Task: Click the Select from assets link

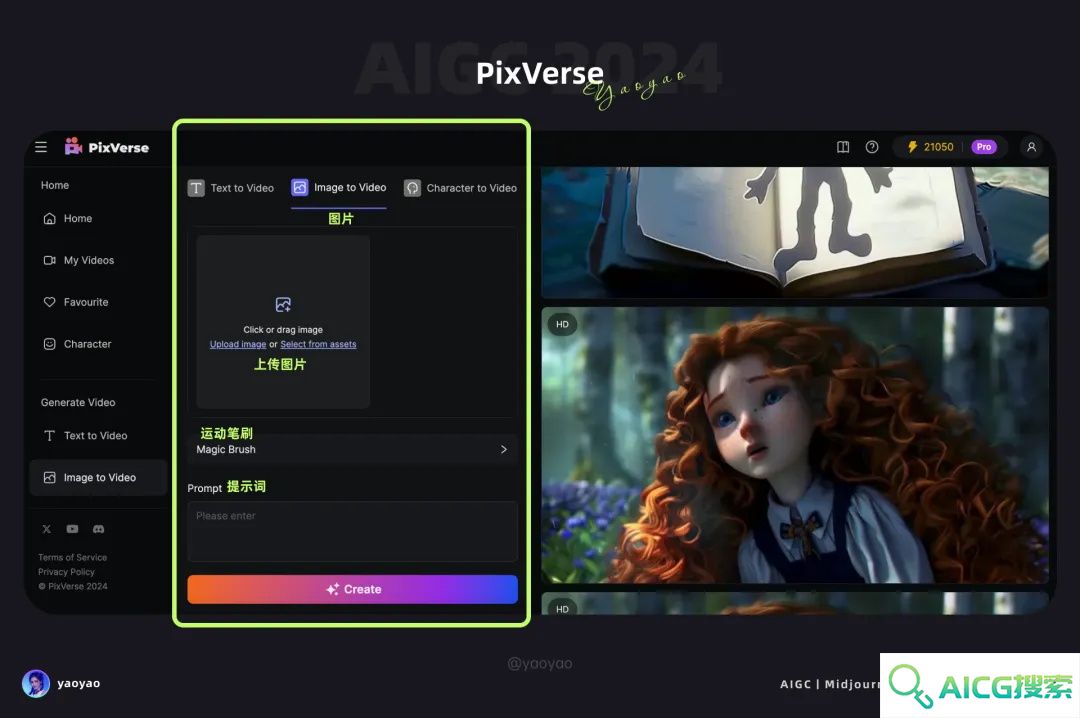Action: point(318,345)
